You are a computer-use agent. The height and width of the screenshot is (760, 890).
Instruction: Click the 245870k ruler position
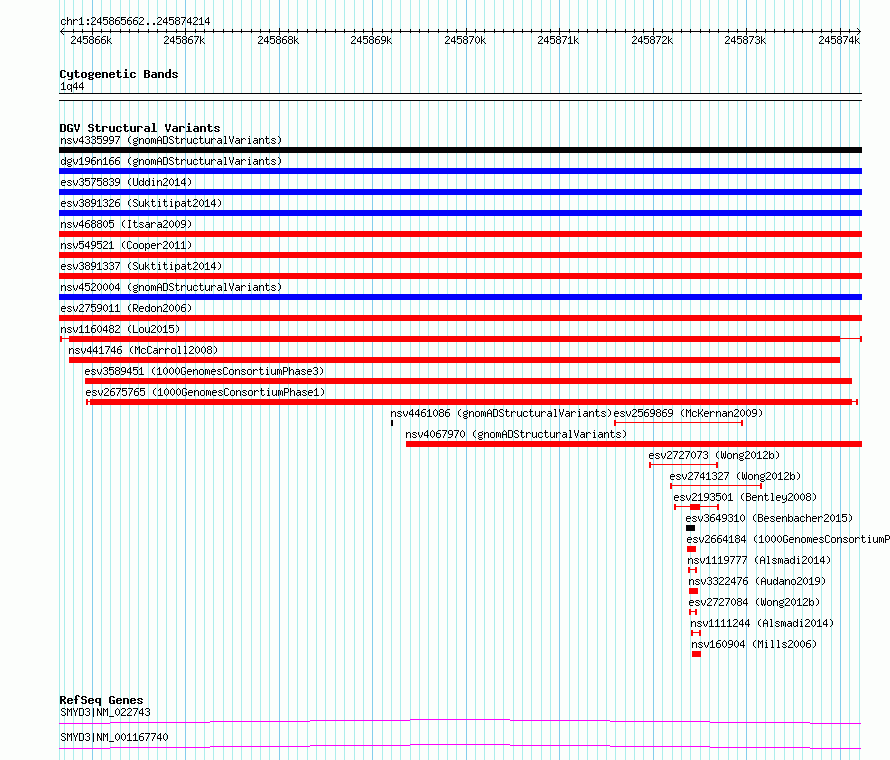(x=465, y=40)
